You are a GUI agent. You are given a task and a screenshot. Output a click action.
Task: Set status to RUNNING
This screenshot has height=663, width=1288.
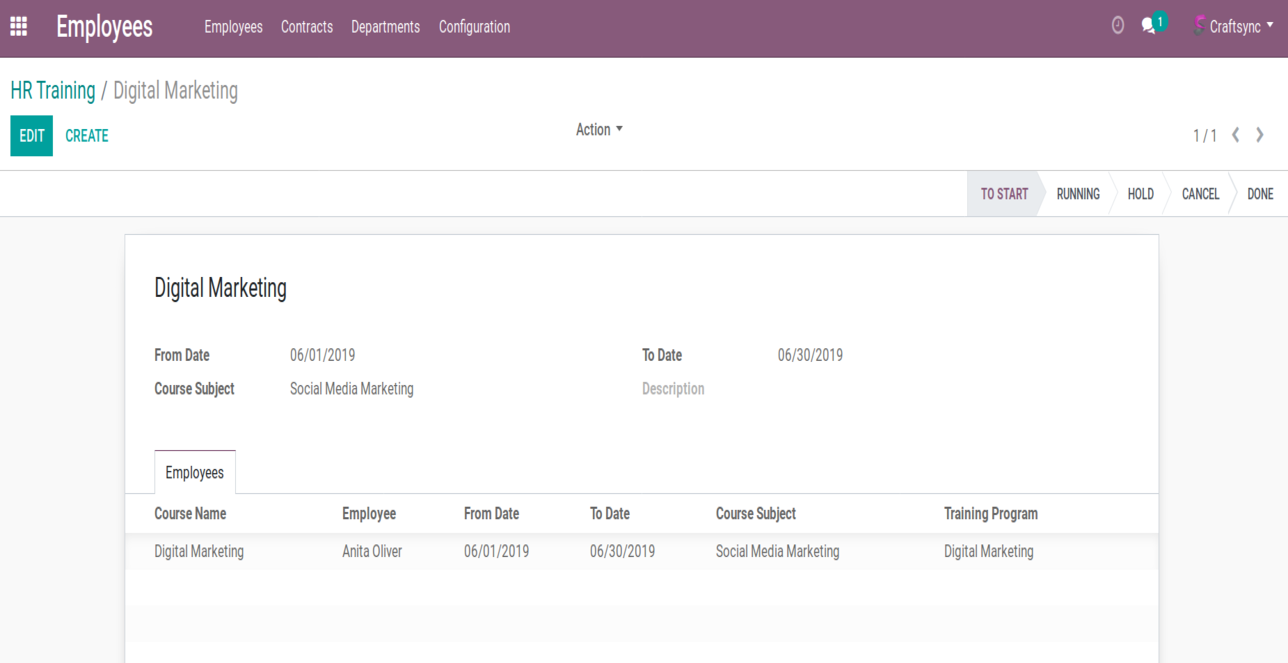pos(1077,194)
